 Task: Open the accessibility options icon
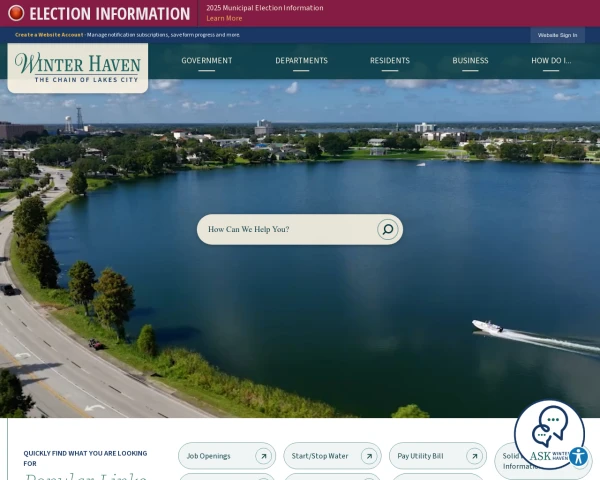tap(578, 456)
